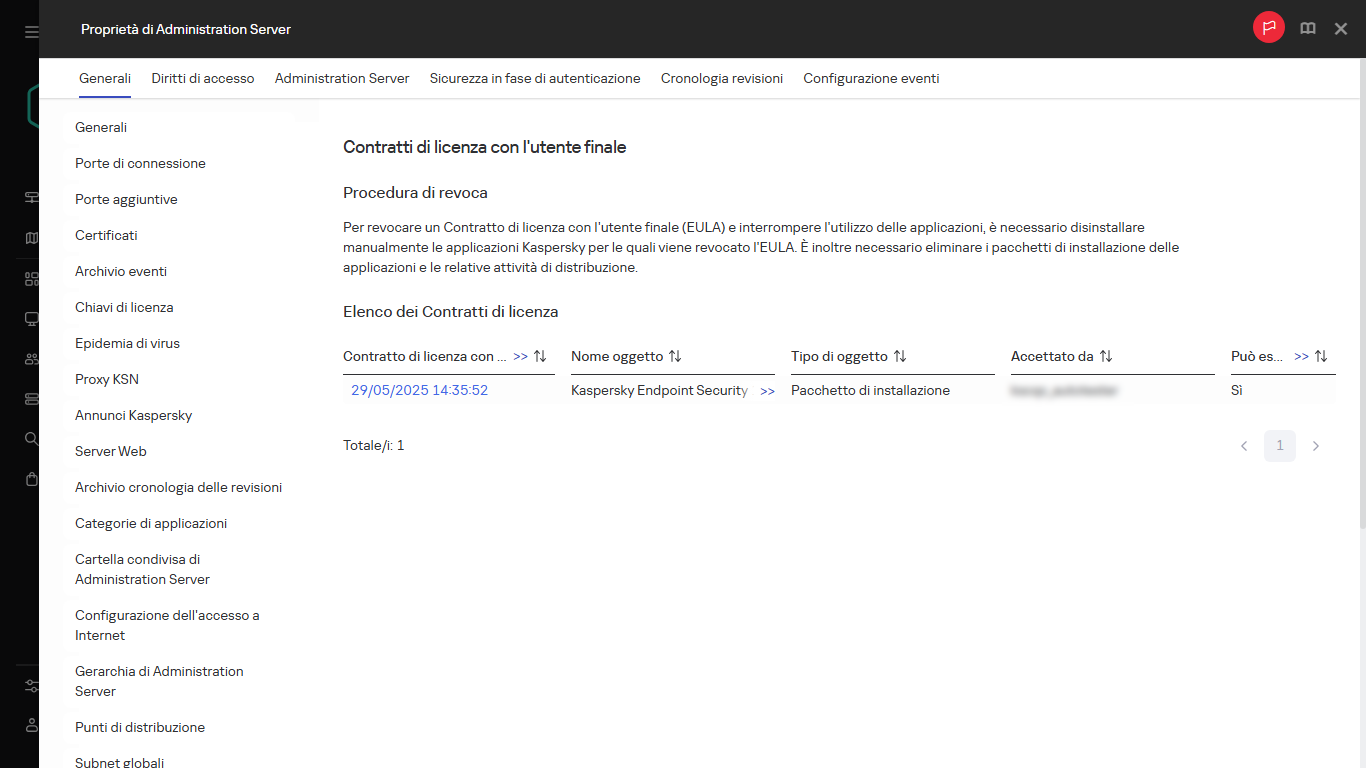Sort the Contratto di licenza column
The width and height of the screenshot is (1366, 768).
pyautogui.click(x=540, y=357)
